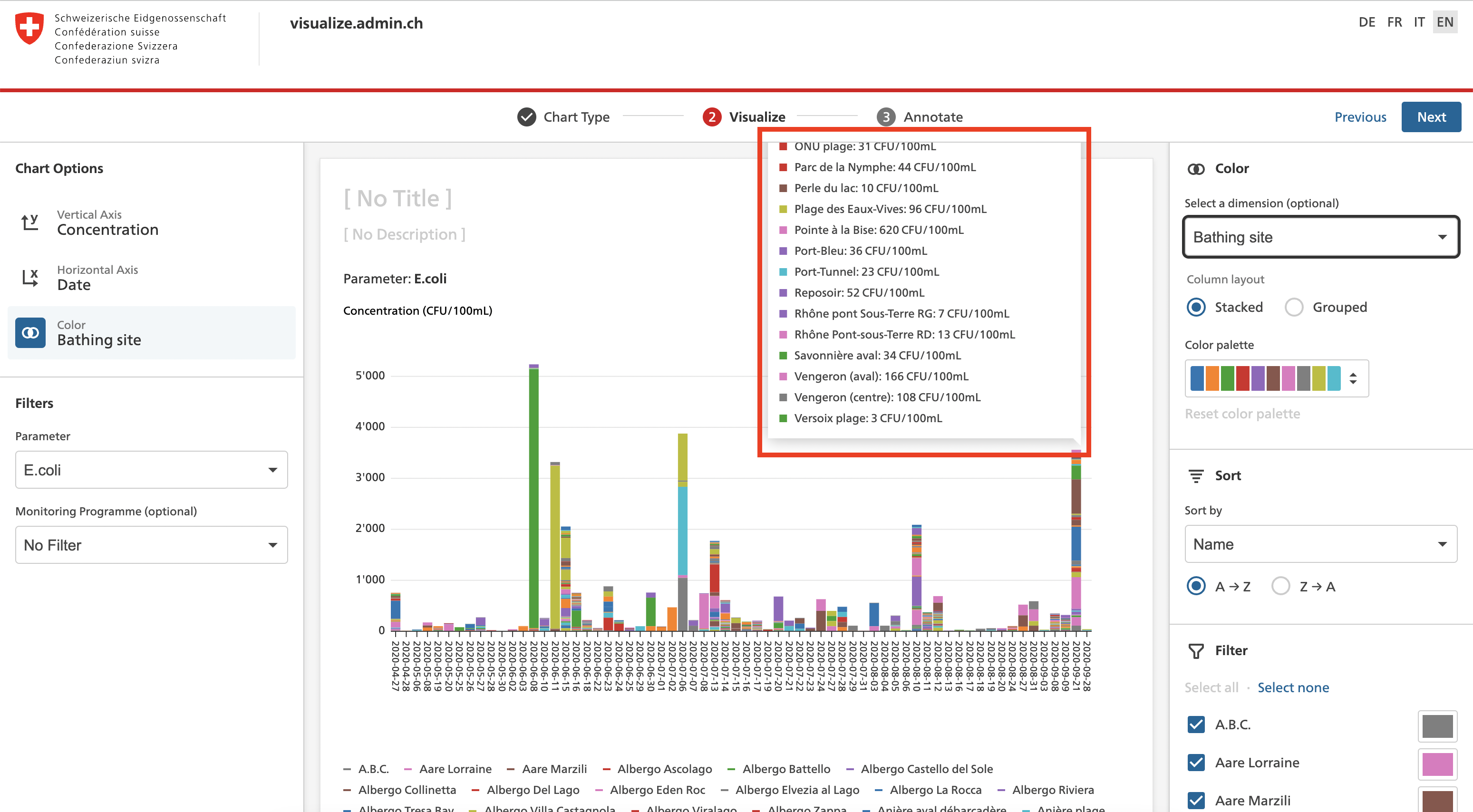Click the Next button

[x=1431, y=116]
